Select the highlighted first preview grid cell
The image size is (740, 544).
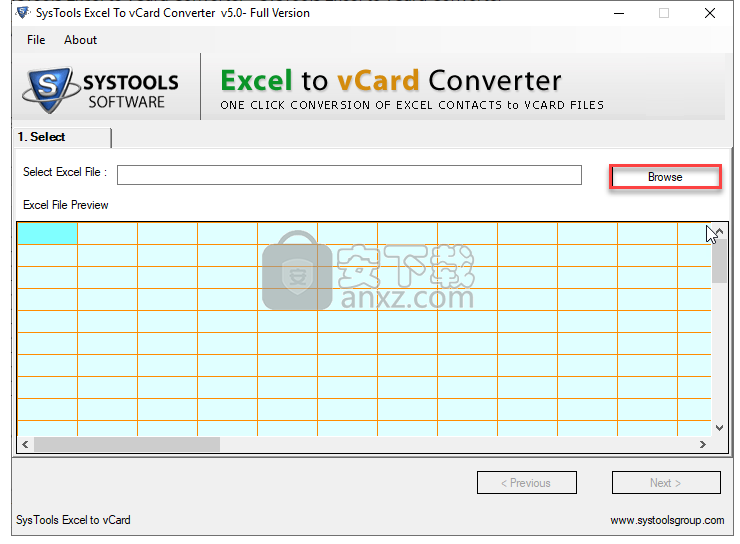tap(47, 234)
